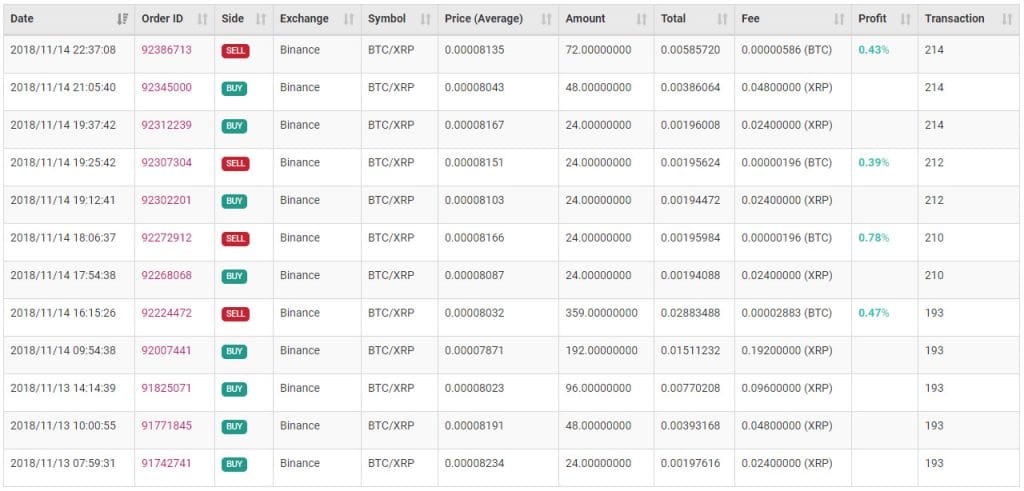
Task: Open order 92224472 details link
Action: pyautogui.click(x=166, y=313)
